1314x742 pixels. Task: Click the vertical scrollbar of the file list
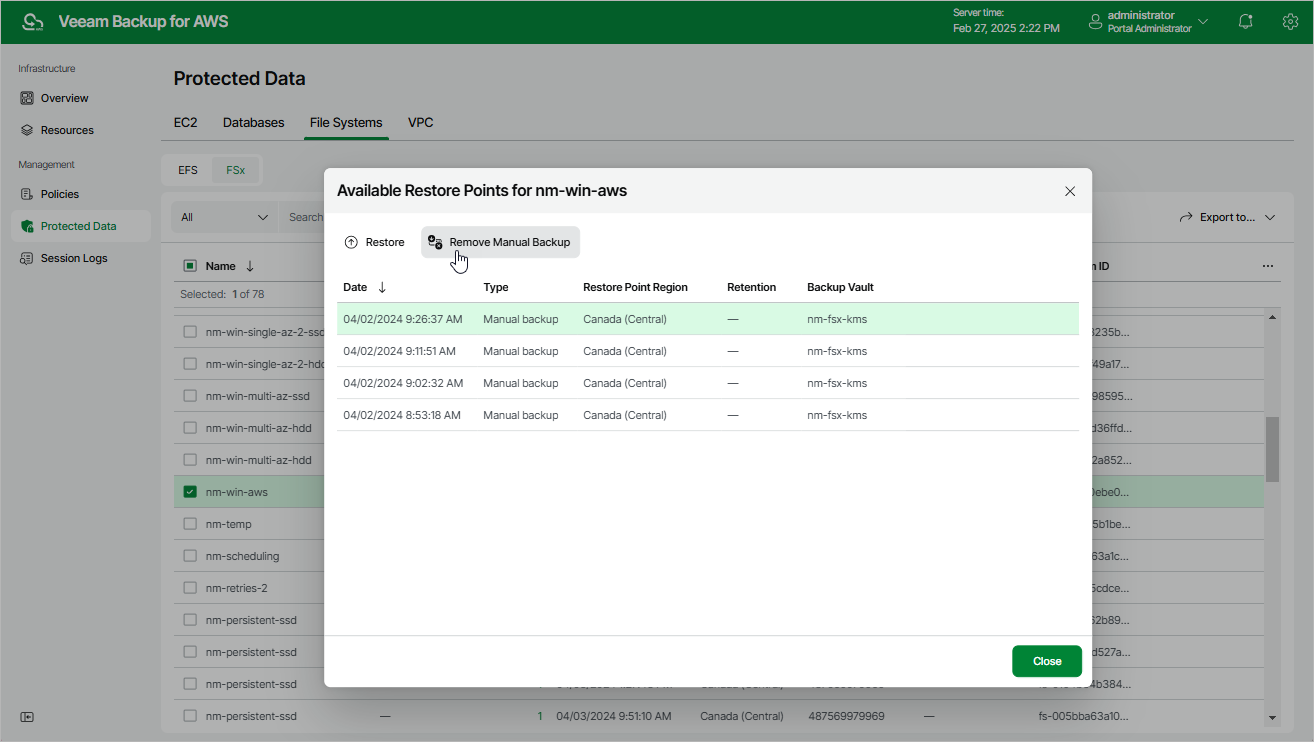tap(1274, 450)
